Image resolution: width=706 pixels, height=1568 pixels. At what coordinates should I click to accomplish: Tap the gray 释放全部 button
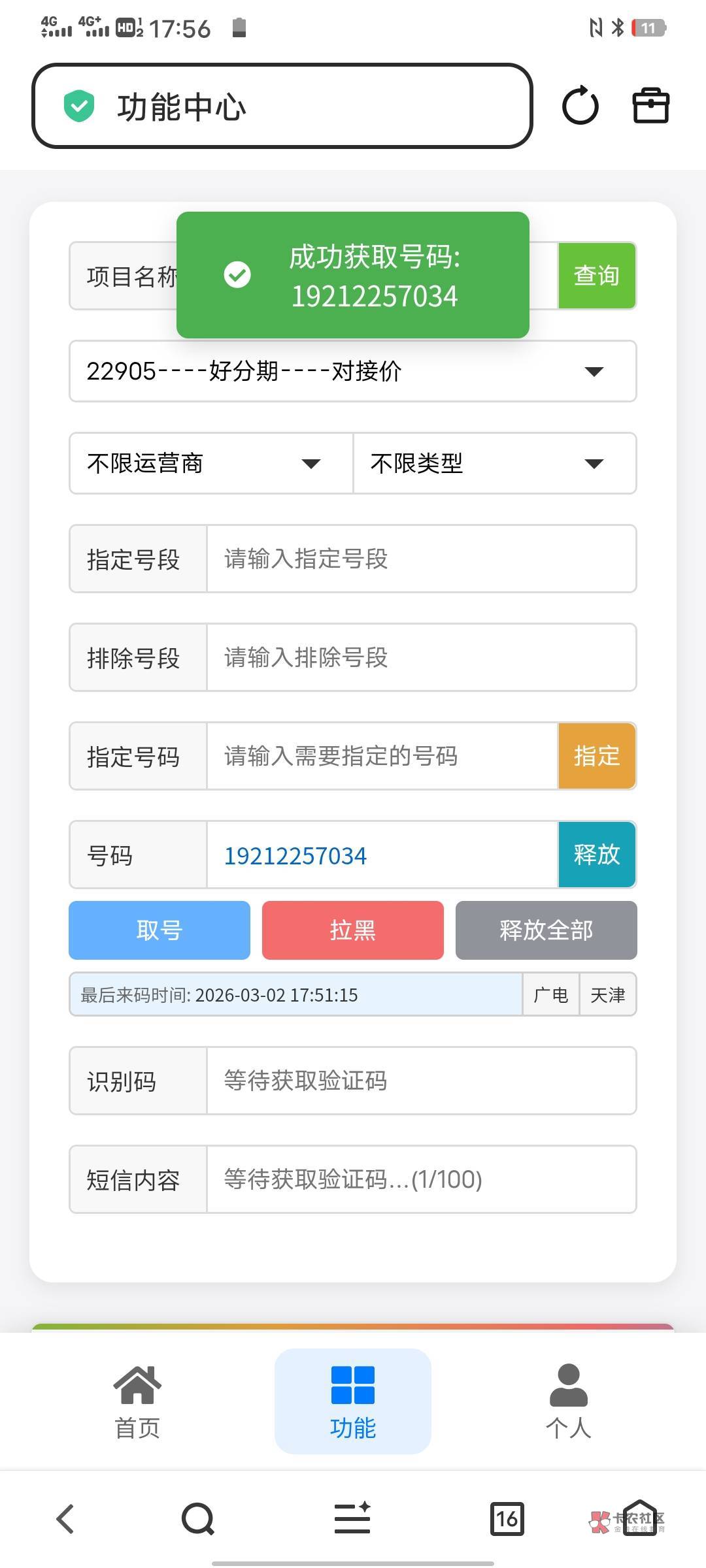(546, 930)
